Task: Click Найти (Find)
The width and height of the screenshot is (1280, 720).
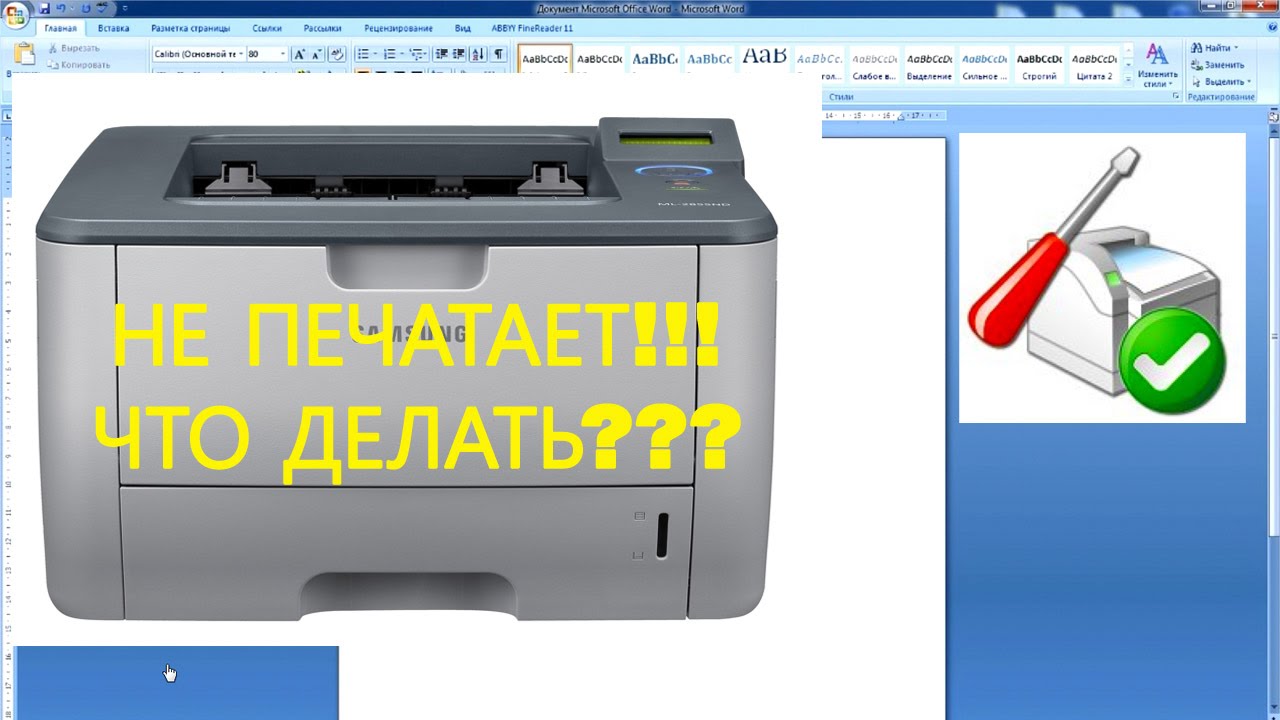Action: coord(1215,48)
